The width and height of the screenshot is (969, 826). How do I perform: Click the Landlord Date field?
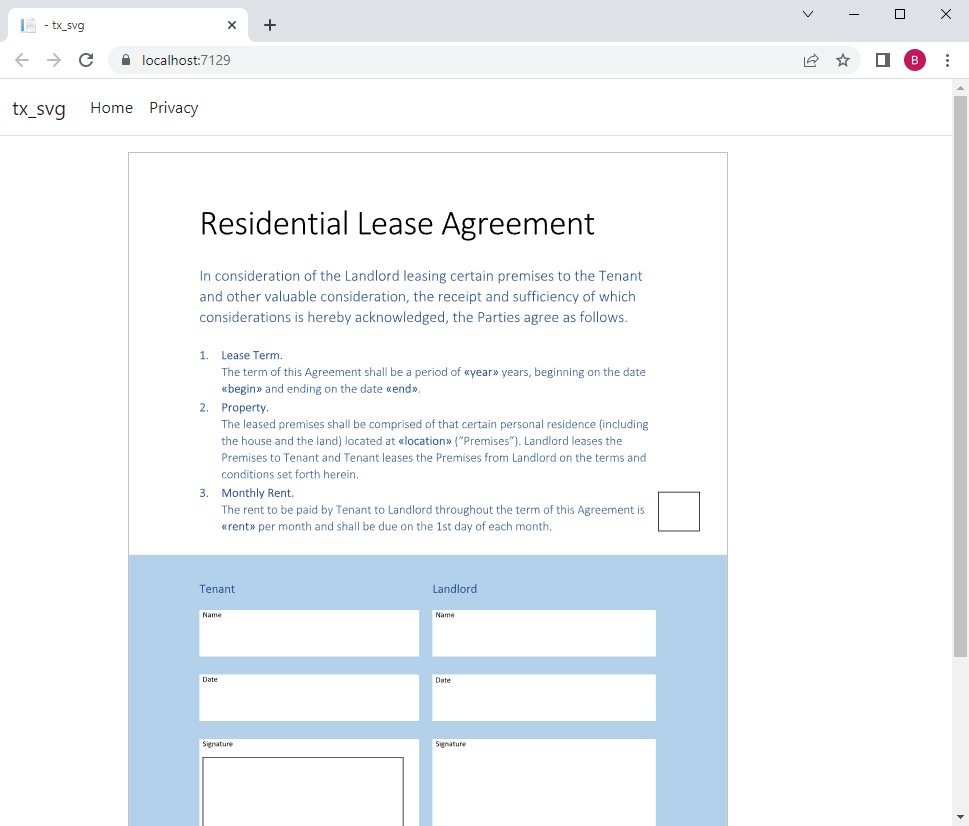(544, 697)
